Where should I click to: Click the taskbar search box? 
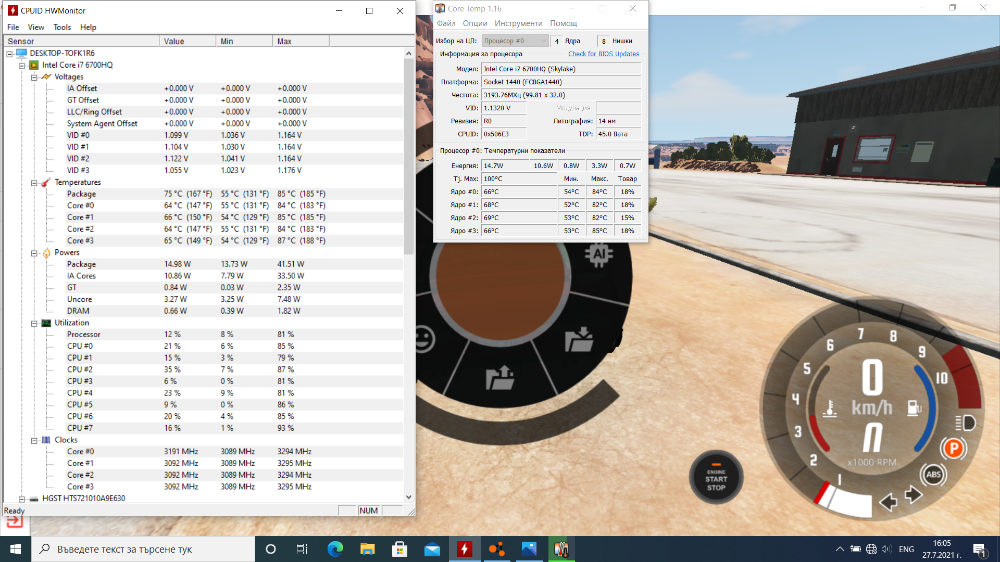coord(143,549)
